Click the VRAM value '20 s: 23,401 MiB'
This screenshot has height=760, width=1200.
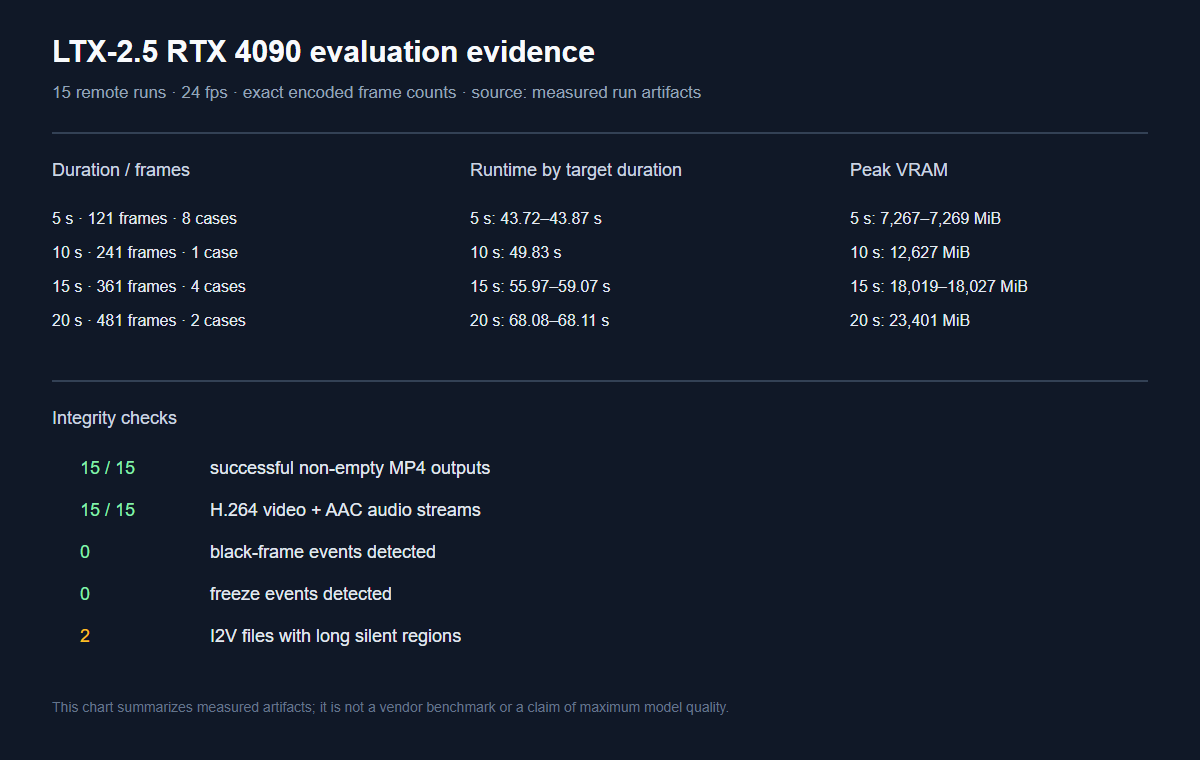910,320
